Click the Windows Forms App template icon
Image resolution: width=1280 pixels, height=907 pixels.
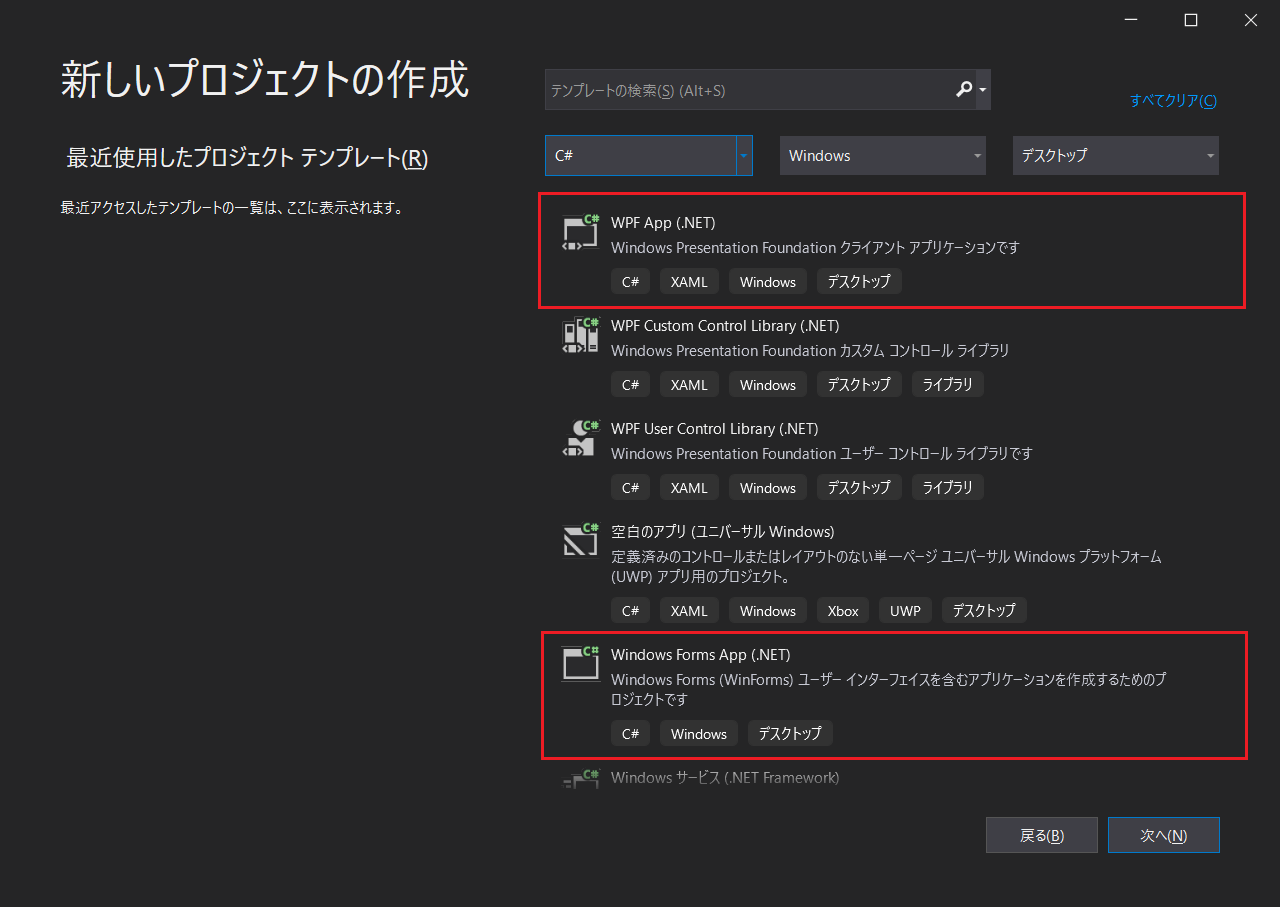click(580, 664)
